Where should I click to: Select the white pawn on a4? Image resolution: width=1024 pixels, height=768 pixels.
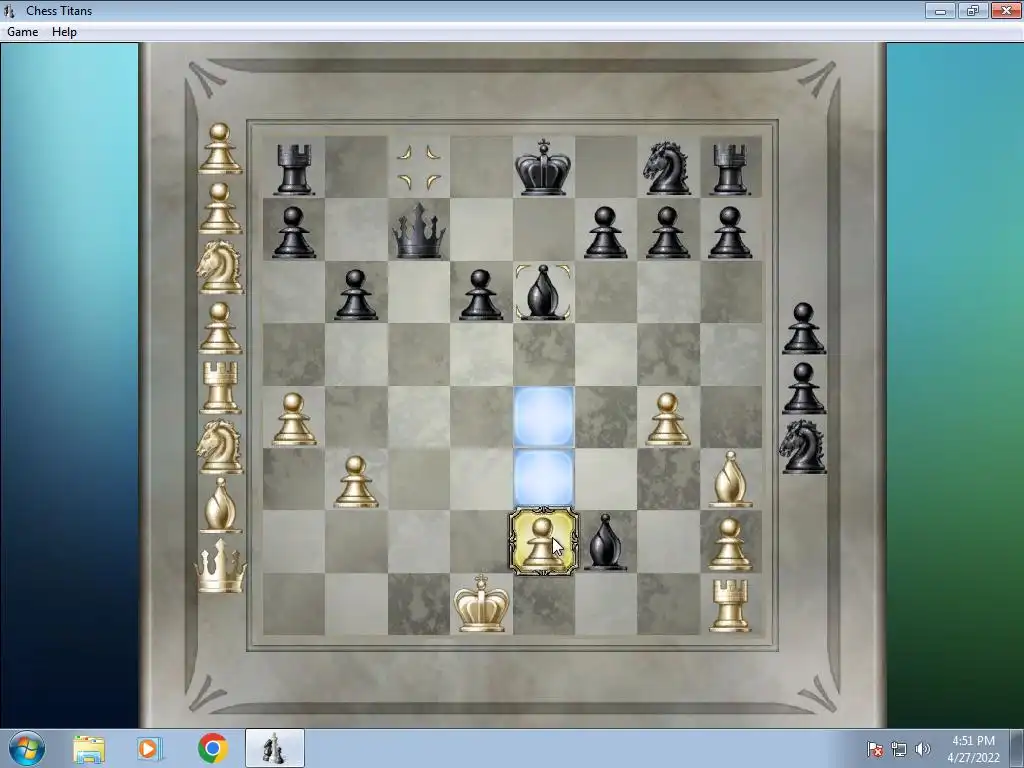click(293, 418)
